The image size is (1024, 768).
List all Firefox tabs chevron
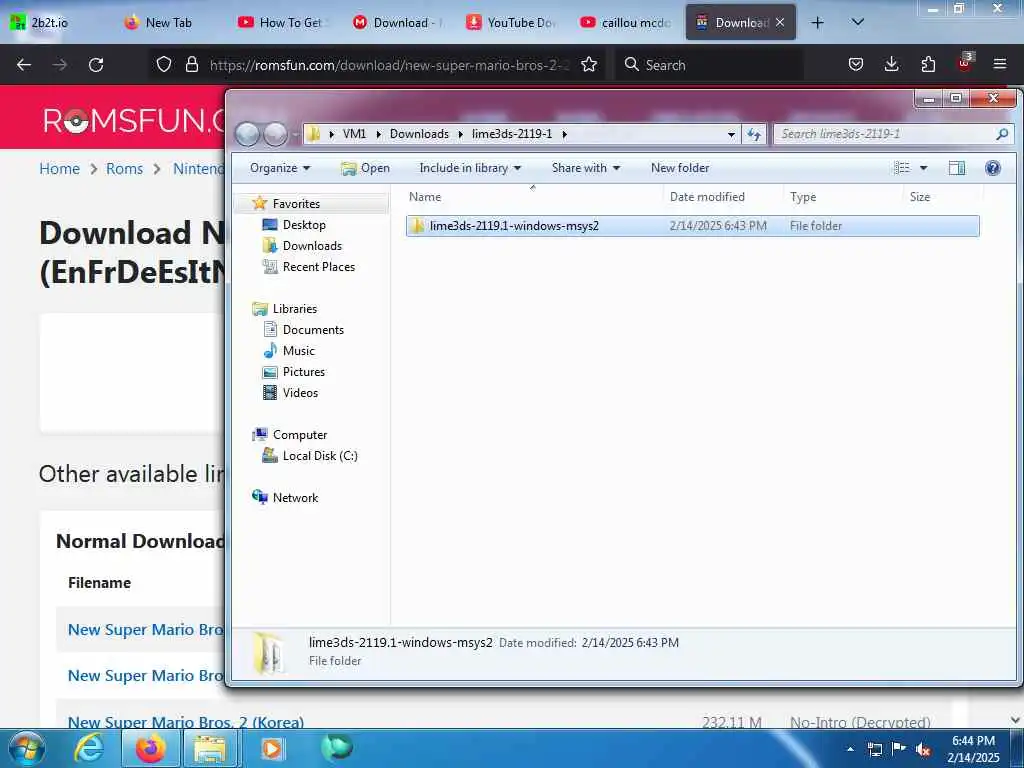point(858,22)
